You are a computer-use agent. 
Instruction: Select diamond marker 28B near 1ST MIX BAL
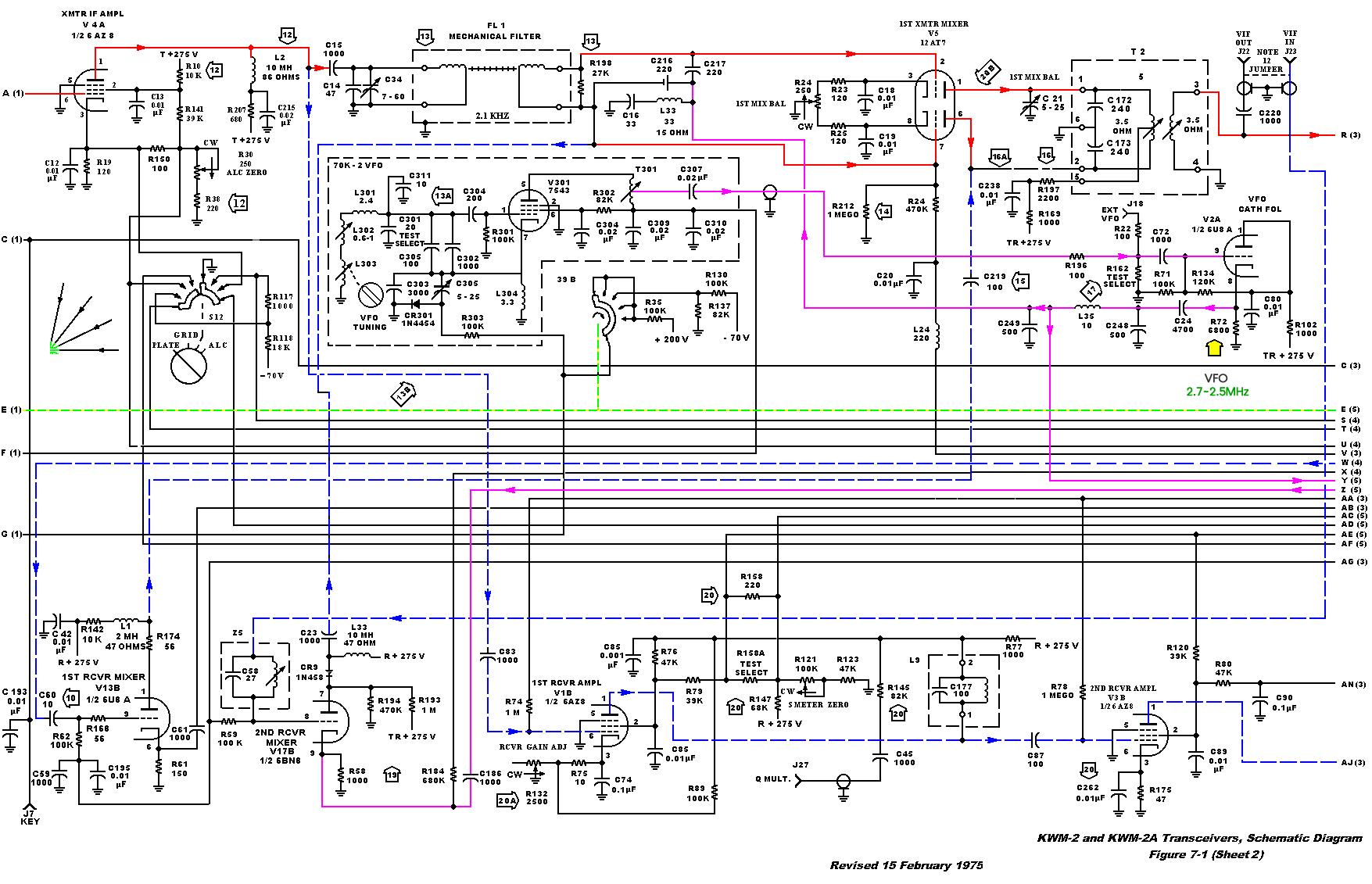coord(988,73)
